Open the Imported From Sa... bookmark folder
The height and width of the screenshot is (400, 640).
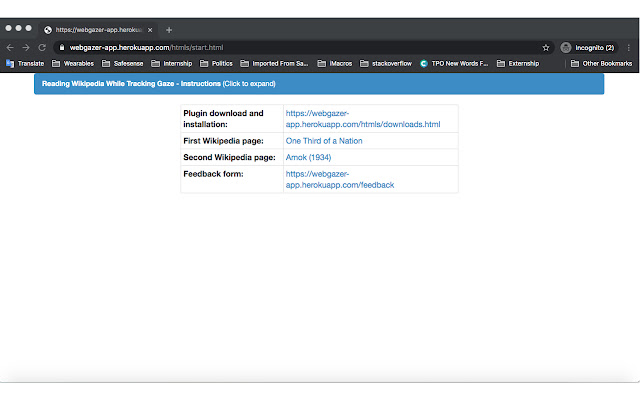click(274, 64)
